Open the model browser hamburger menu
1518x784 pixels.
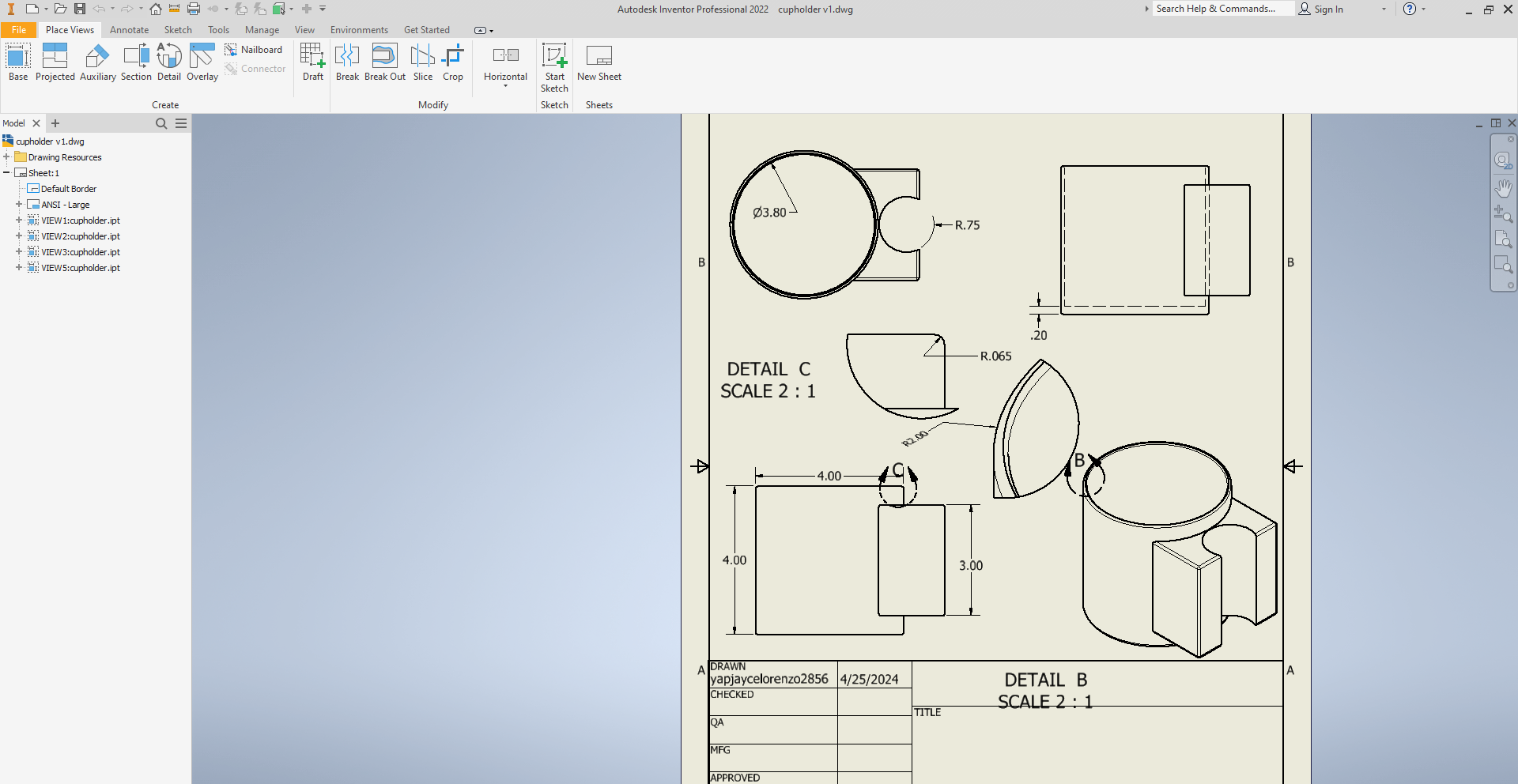click(181, 123)
